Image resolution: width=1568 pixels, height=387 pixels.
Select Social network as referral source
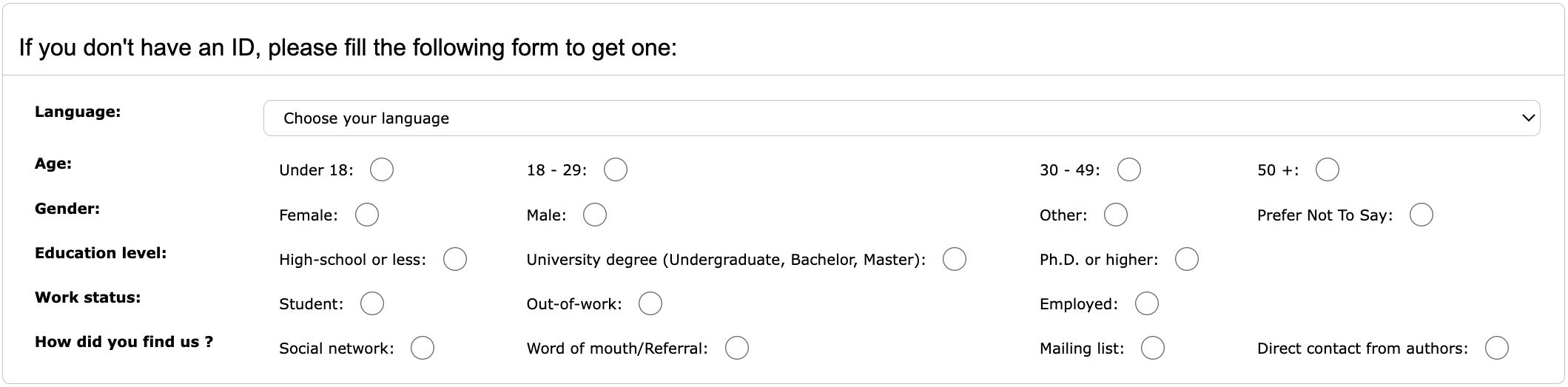coord(423,348)
